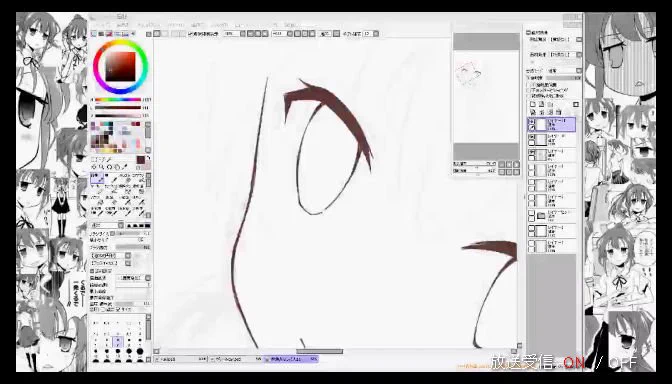672x384 pixels.
Task: Create a new layer folder
Action: pyautogui.click(x=549, y=104)
